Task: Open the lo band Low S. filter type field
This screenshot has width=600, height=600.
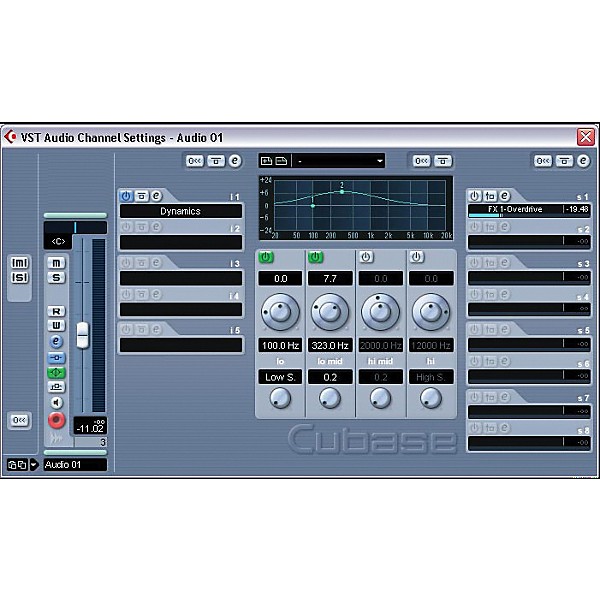Action: pyautogui.click(x=280, y=377)
